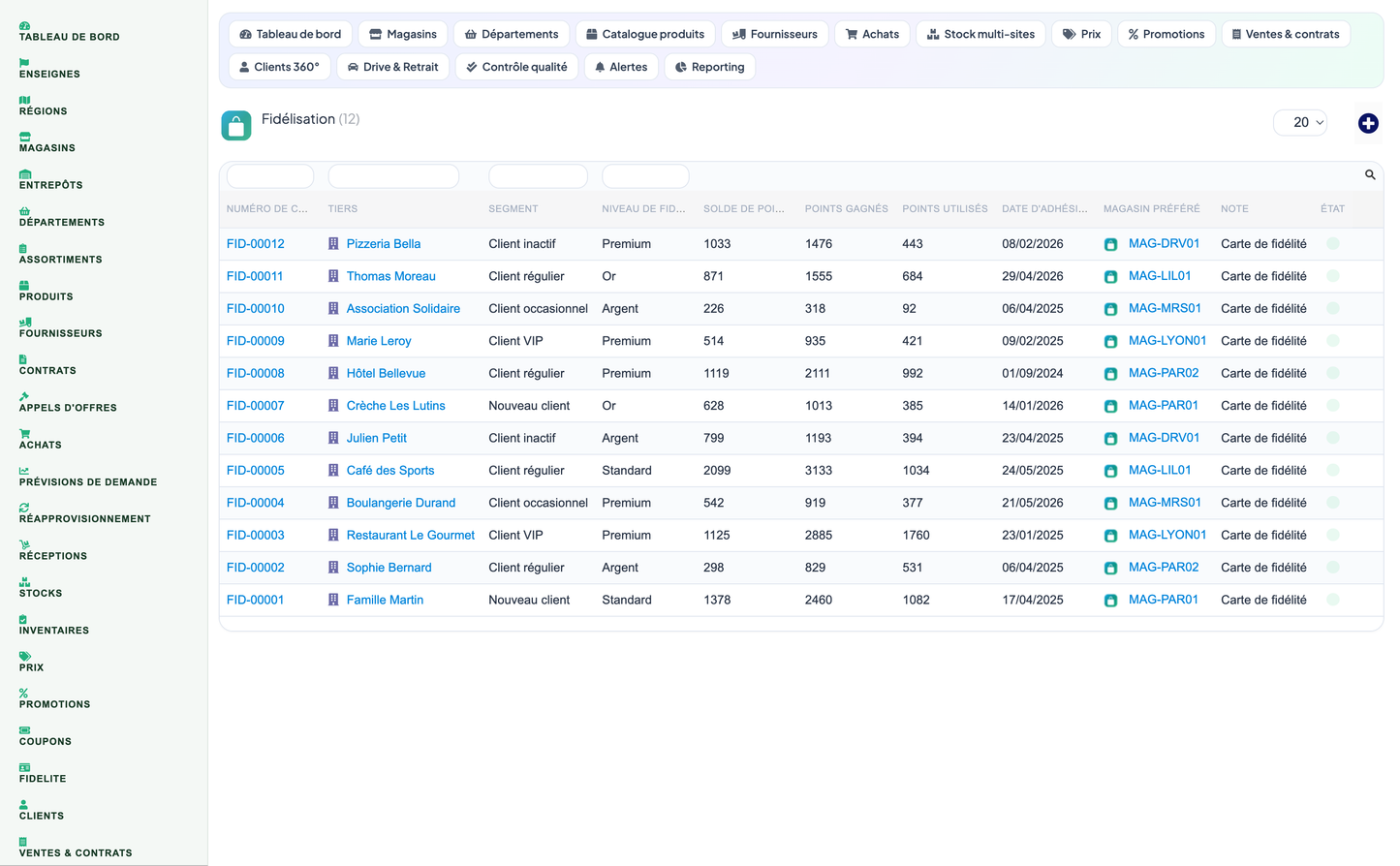The image size is (1400, 866).
Task: Click the Clients person icon in sidebar
Action: coord(23,805)
